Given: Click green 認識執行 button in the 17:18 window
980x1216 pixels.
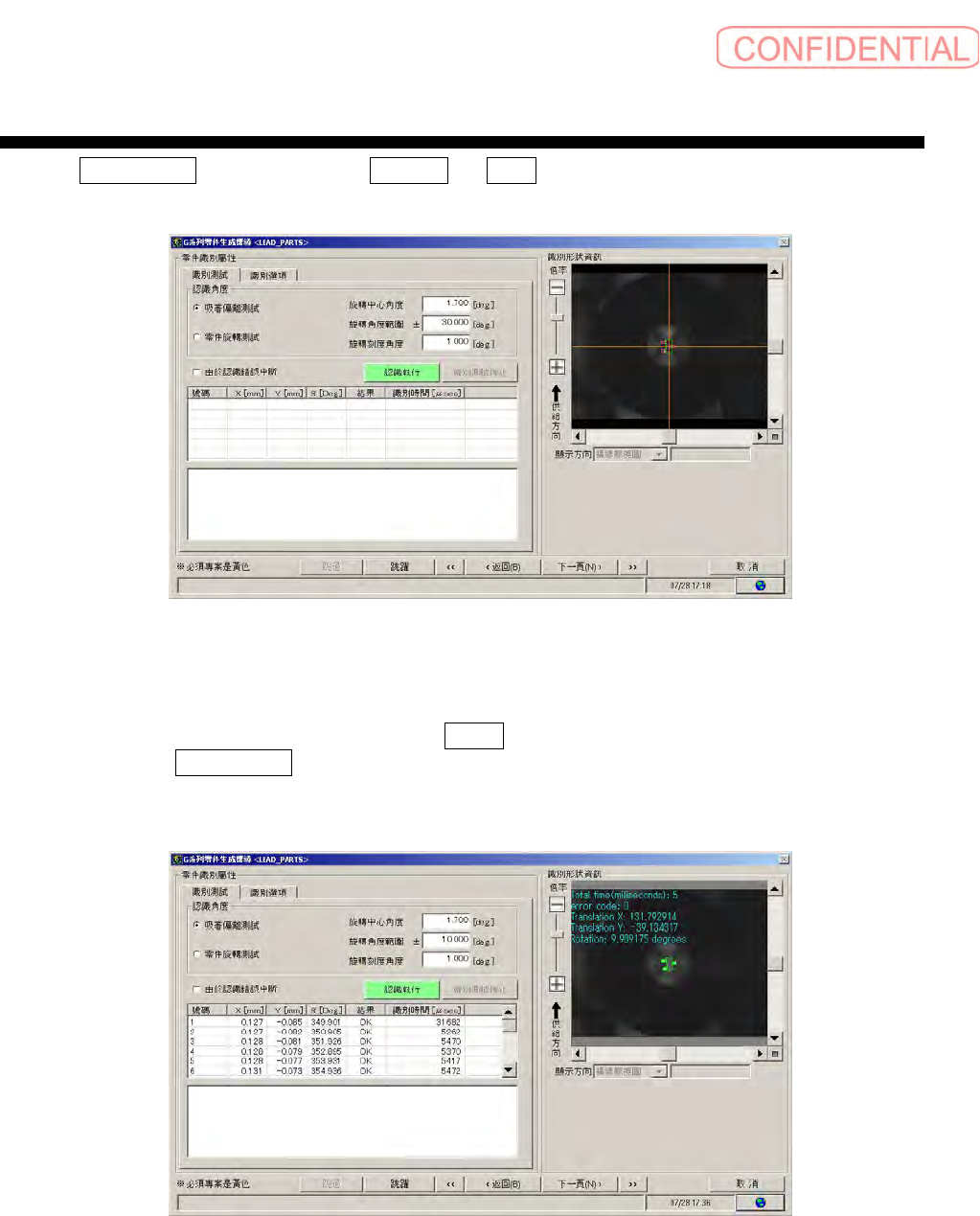Looking at the screenshot, I should click(402, 372).
